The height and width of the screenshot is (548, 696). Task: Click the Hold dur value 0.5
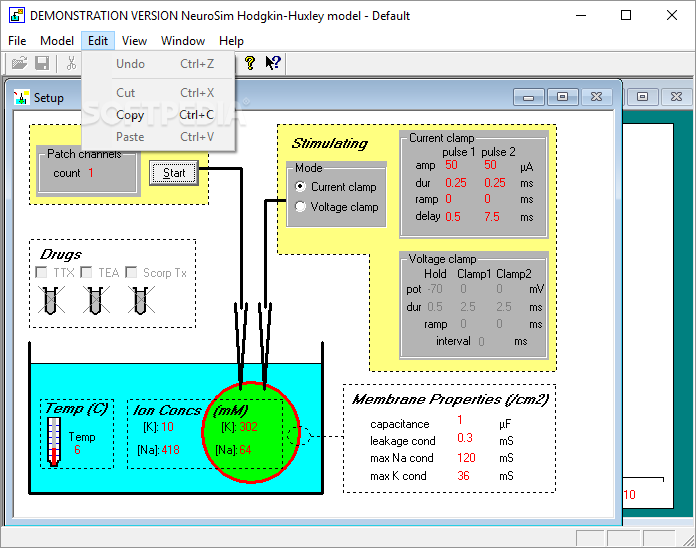coord(435,307)
